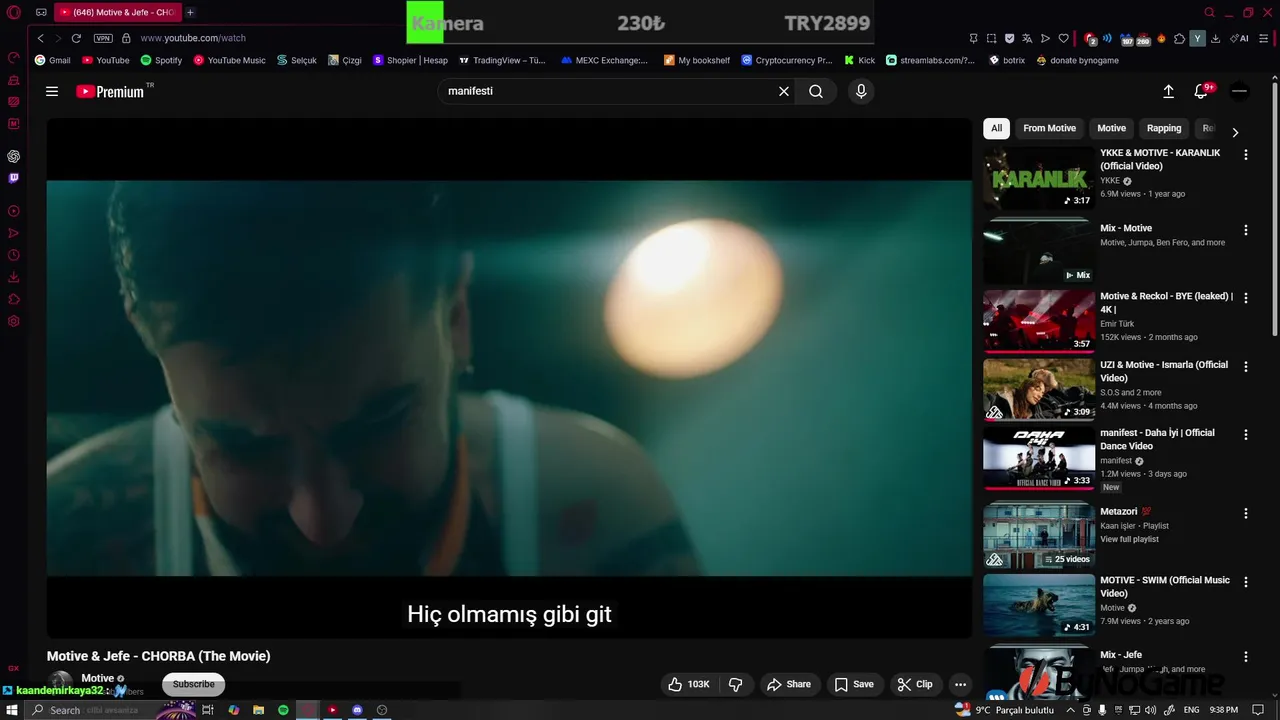Open ChatGPT in the Opera sidebar
The width and height of the screenshot is (1280, 720).
13,156
